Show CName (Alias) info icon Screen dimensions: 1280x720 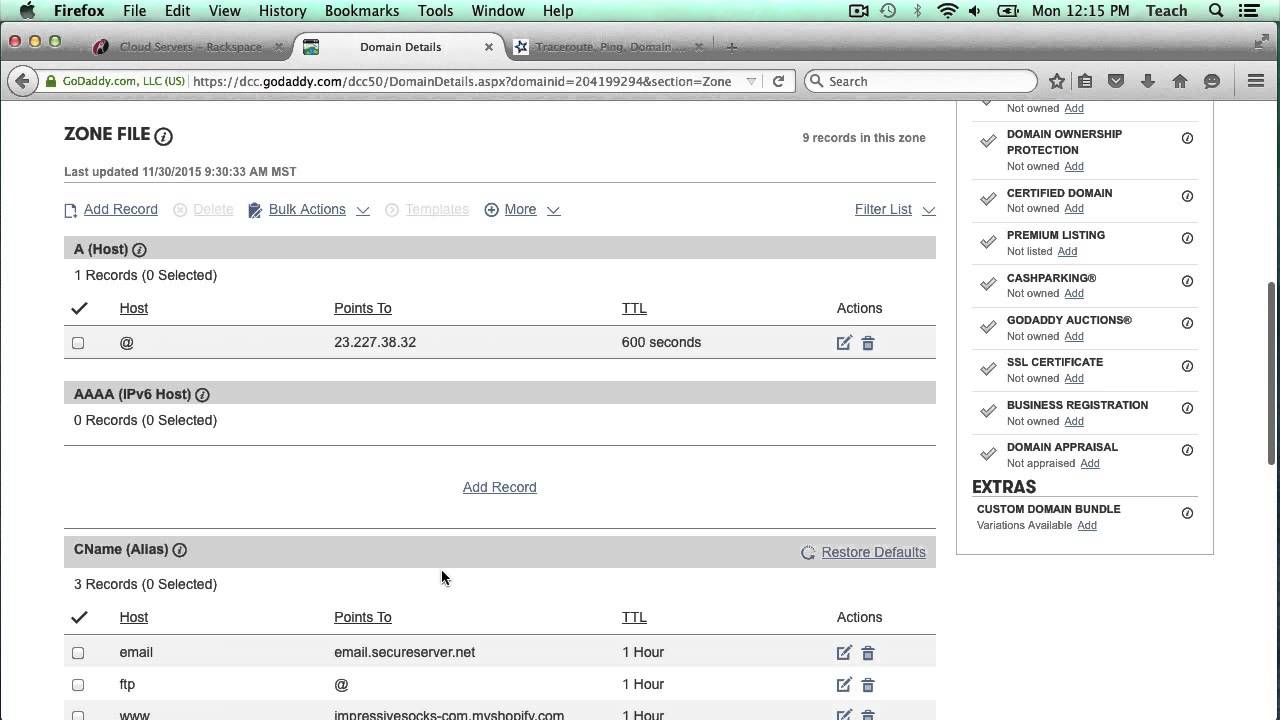(x=180, y=550)
